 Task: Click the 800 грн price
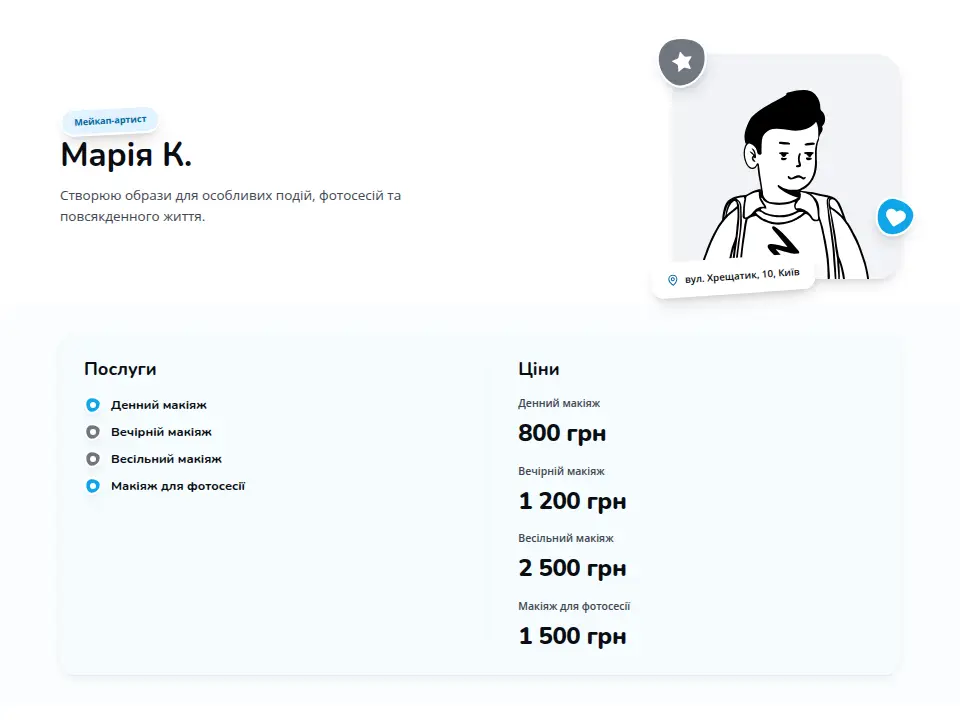click(x=562, y=433)
